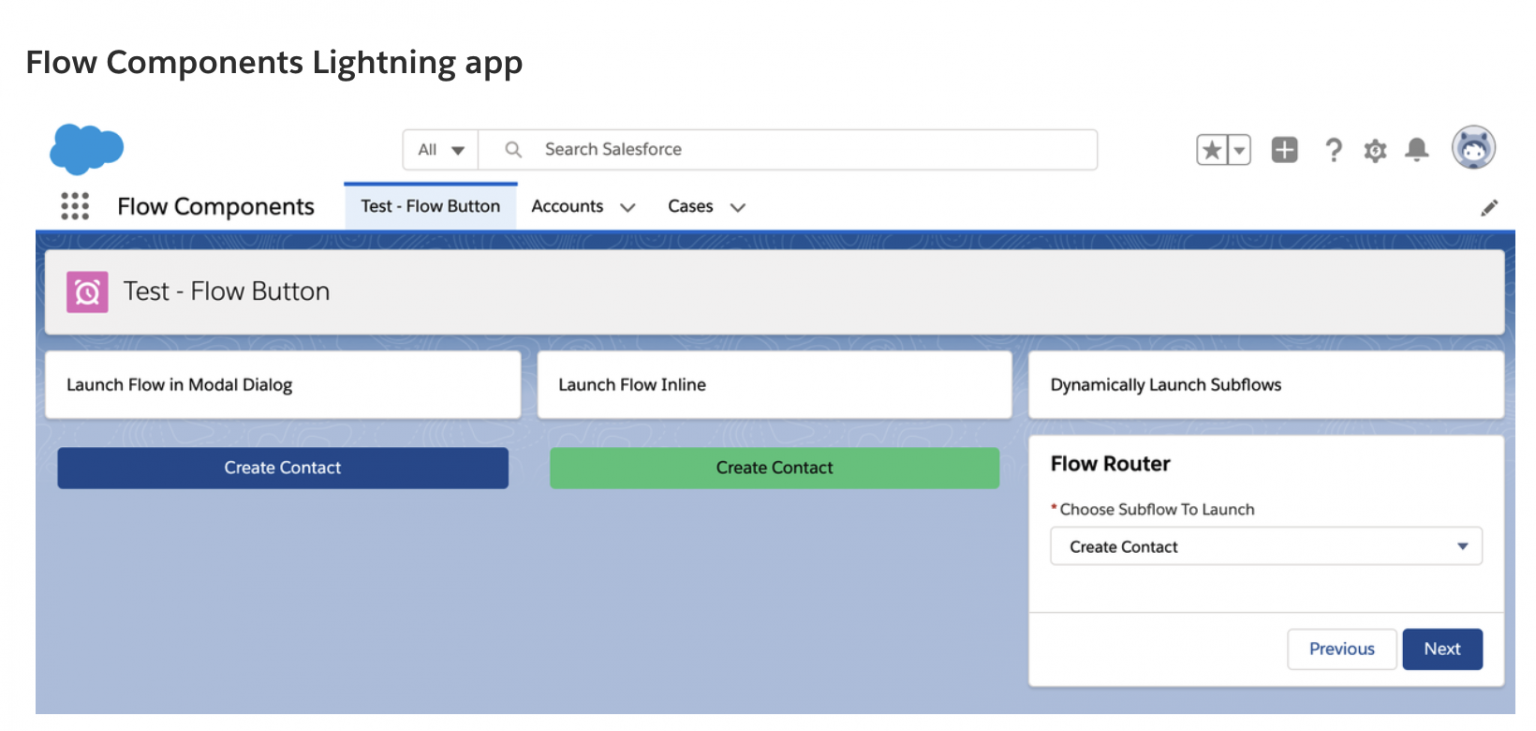Click the Setup gear icon
1536x731 pixels.
[x=1375, y=149]
